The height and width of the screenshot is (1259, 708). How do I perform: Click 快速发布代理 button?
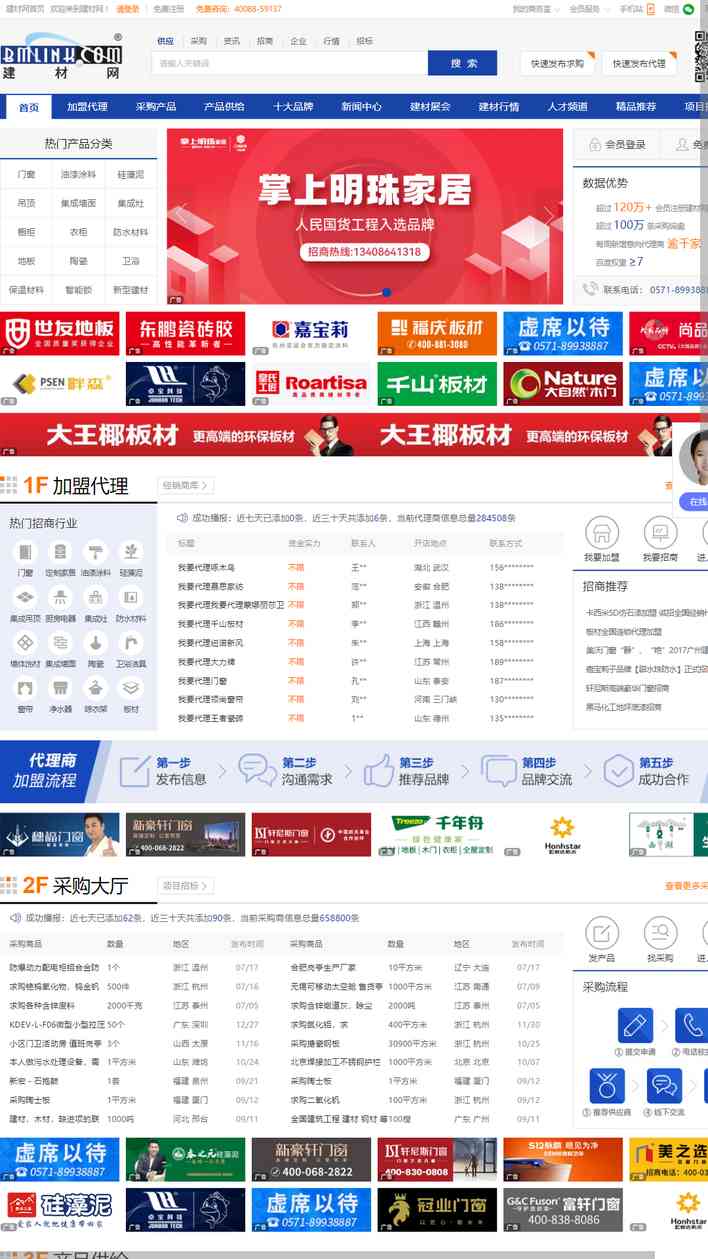point(639,63)
